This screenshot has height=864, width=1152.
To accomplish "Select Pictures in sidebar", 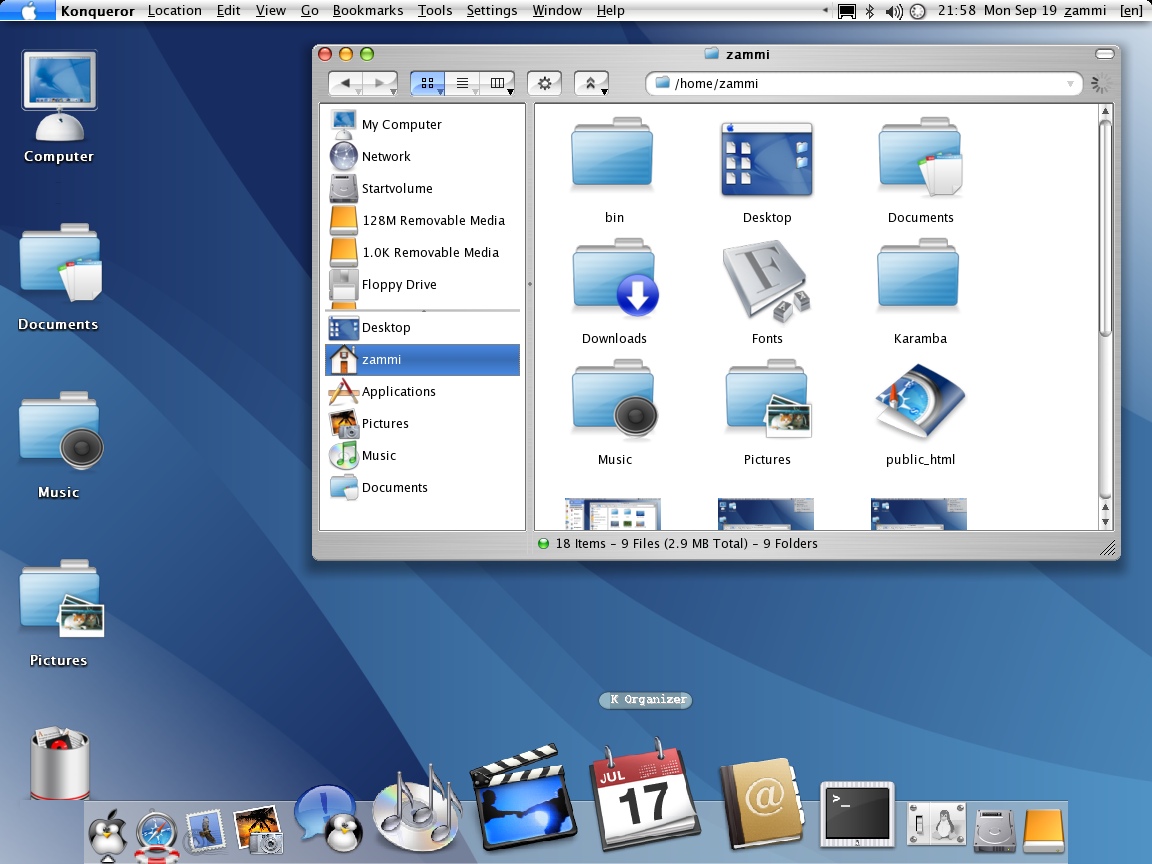I will pos(422,423).
